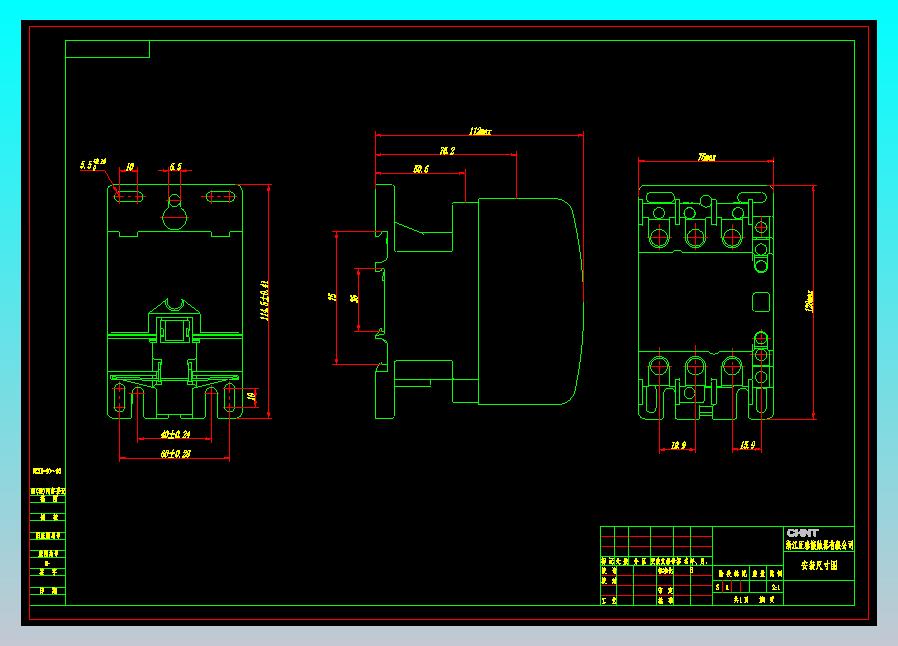Image resolution: width=898 pixels, height=646 pixels.
Task: Click the bottom-center terminal screw circle
Action: point(695,366)
